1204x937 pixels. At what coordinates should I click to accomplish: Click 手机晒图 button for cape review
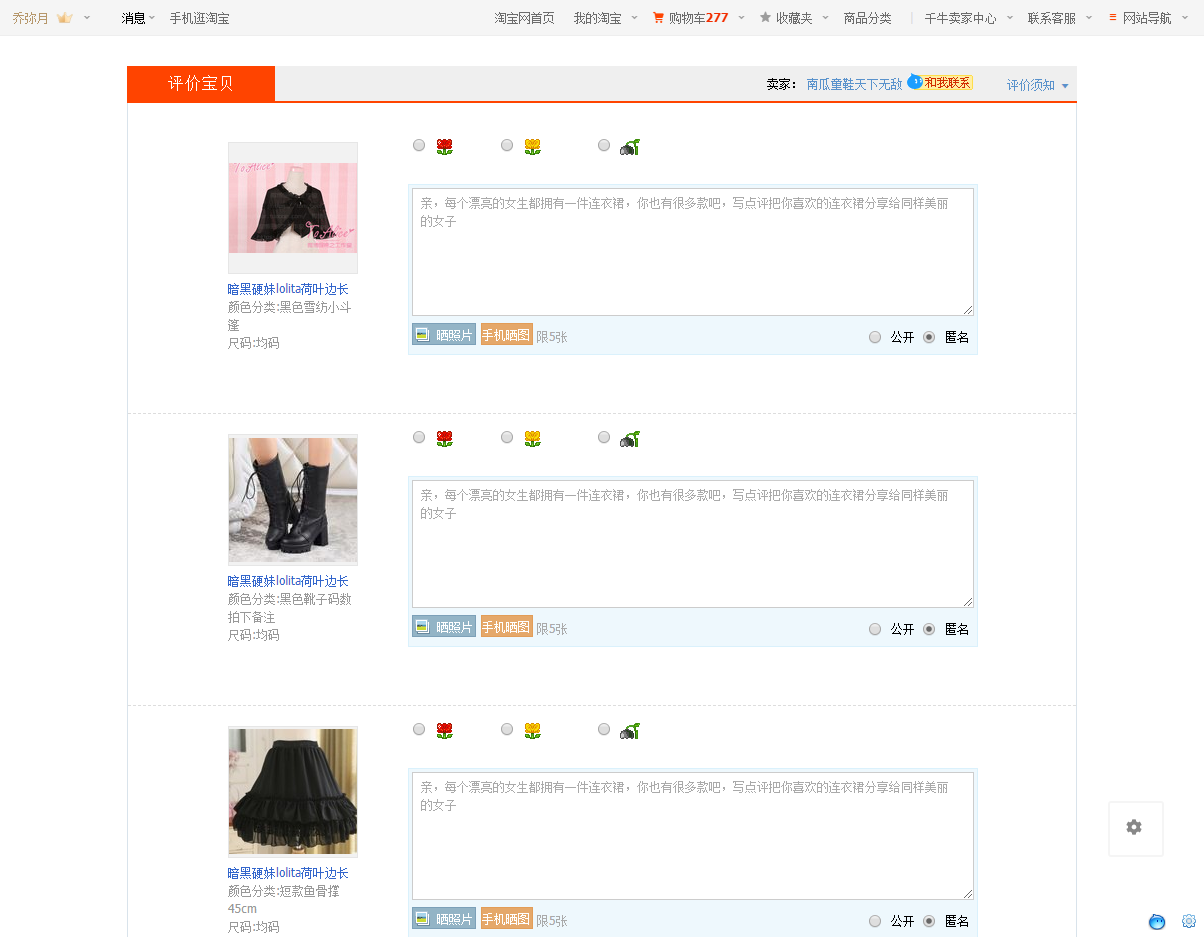506,335
